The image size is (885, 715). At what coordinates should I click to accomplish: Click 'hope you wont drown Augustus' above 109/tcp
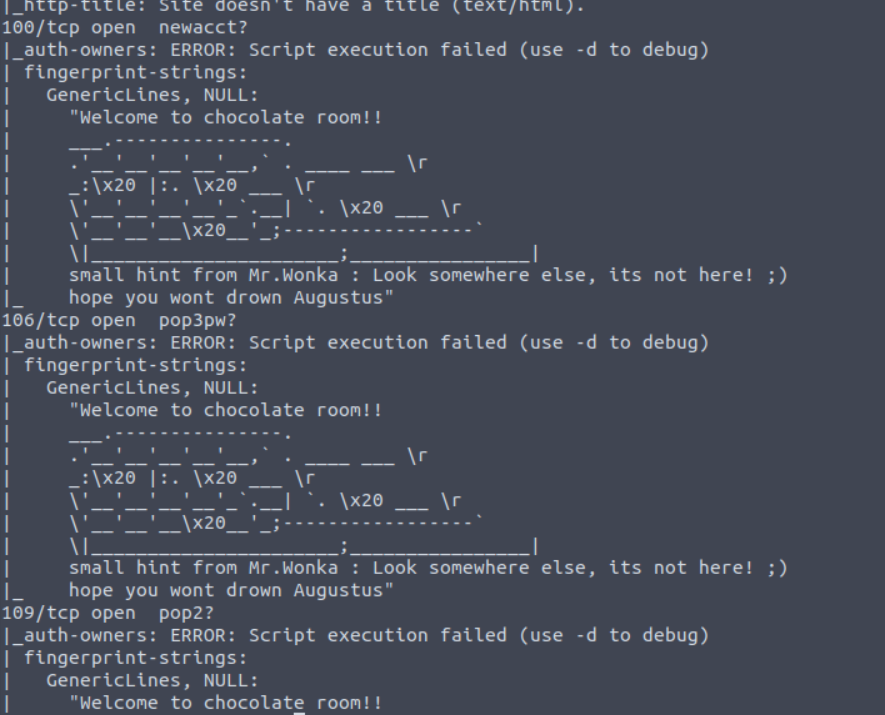[x=231, y=591]
